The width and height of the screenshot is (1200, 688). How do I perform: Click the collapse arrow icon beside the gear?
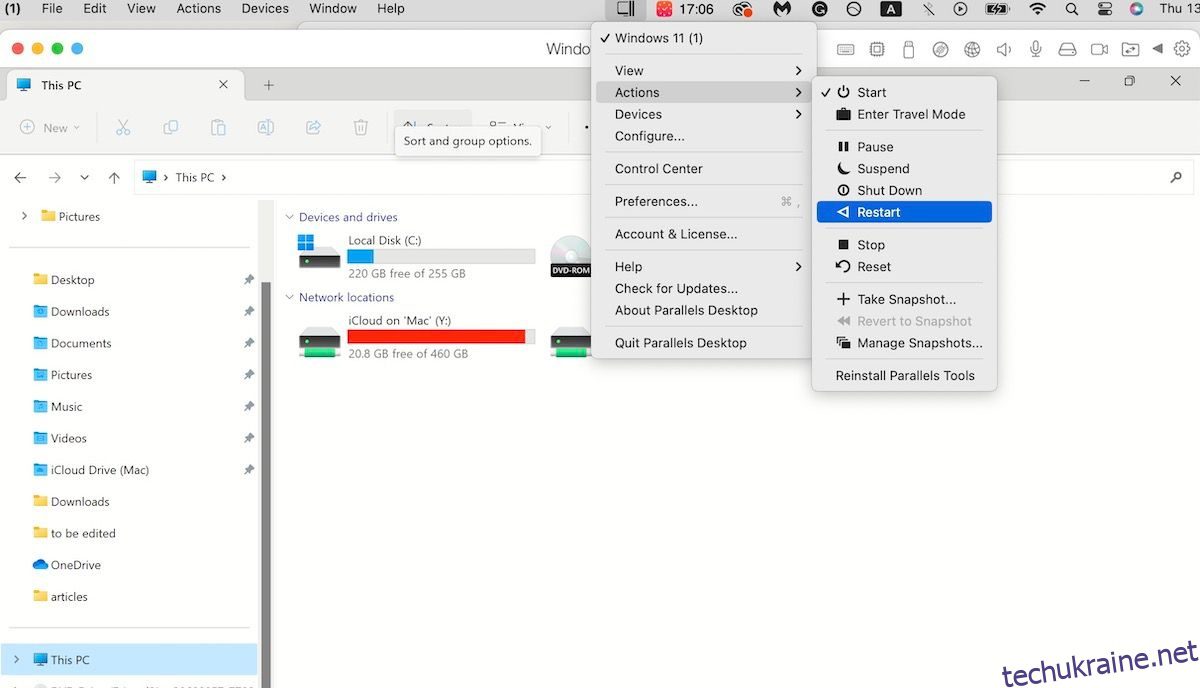click(1157, 49)
